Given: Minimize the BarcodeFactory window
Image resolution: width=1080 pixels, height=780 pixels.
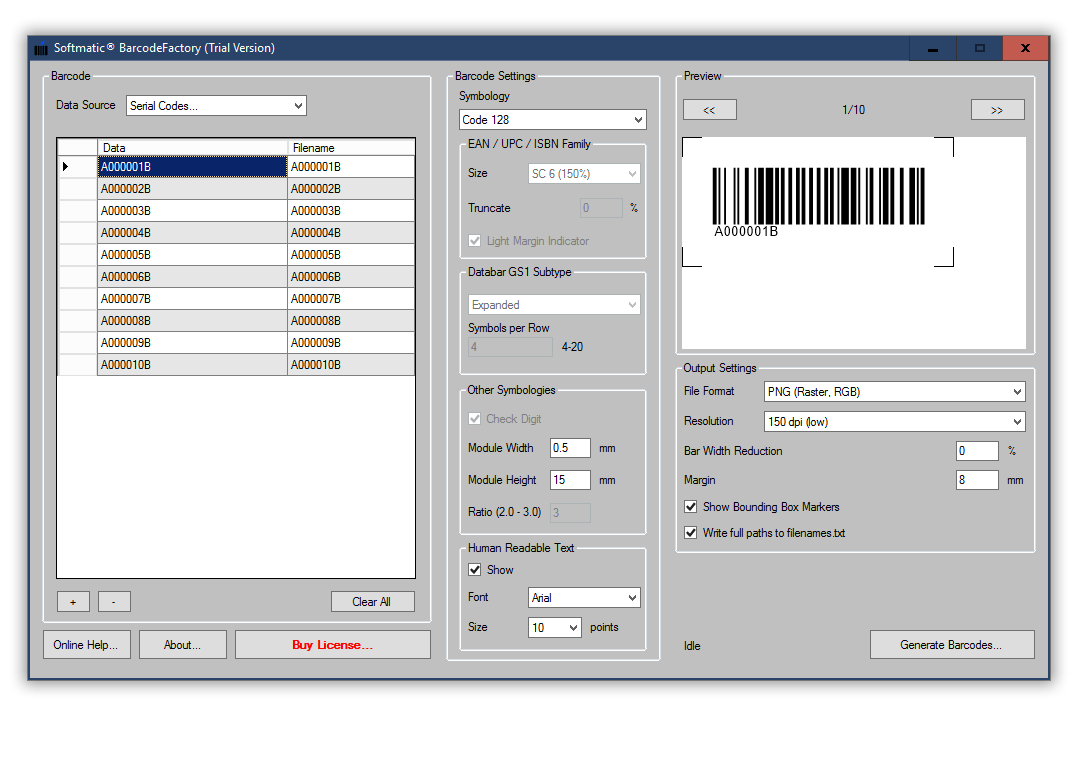Looking at the screenshot, I should [933, 48].
